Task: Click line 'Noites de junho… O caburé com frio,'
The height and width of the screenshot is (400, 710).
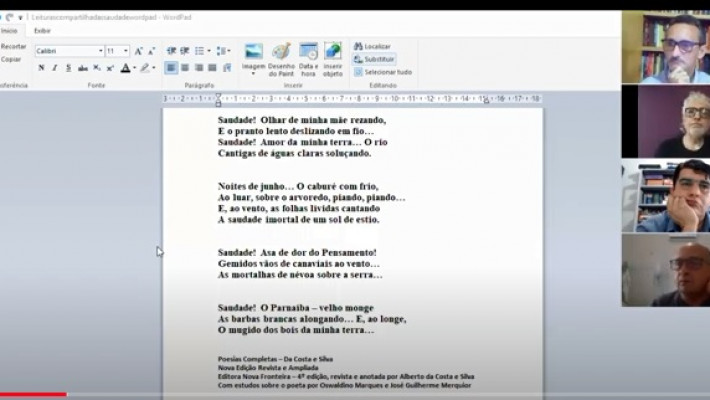Action: [298, 186]
